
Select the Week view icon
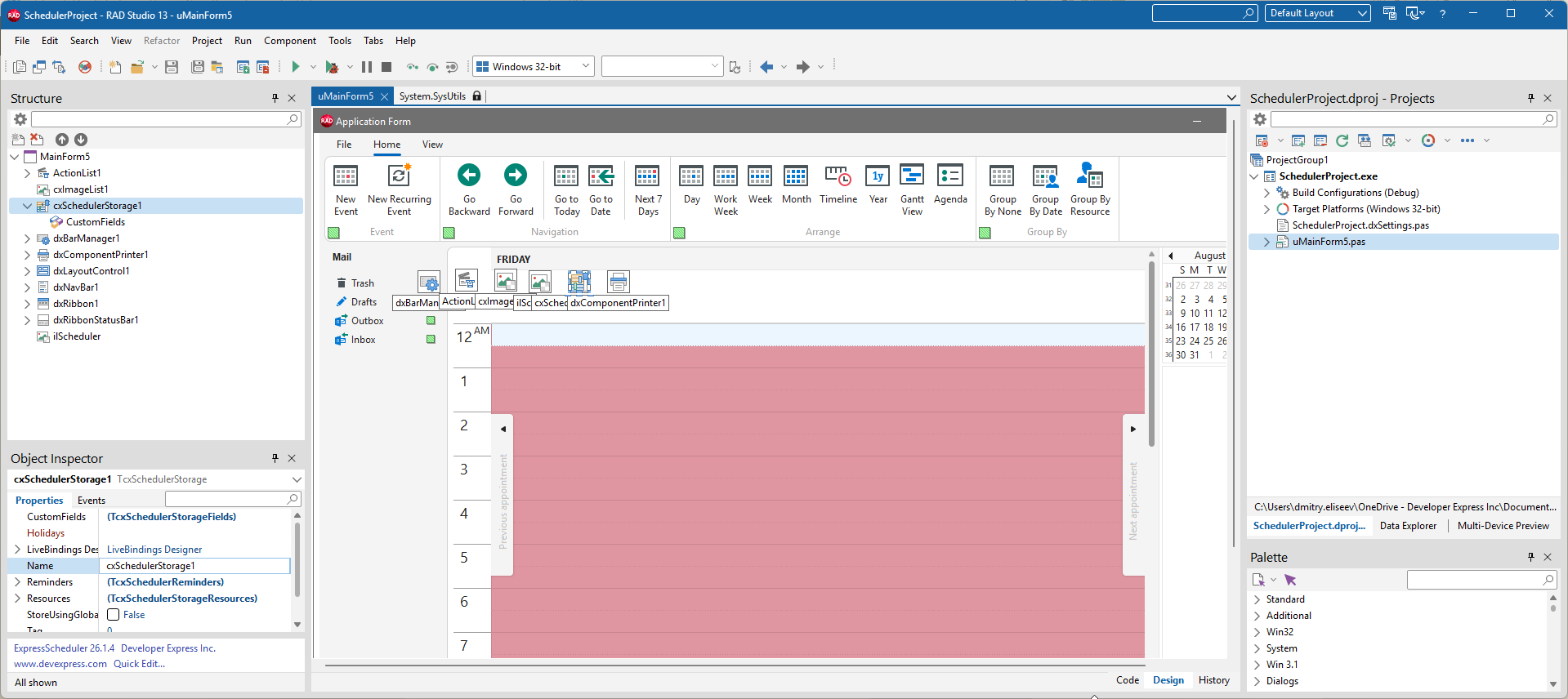point(760,176)
